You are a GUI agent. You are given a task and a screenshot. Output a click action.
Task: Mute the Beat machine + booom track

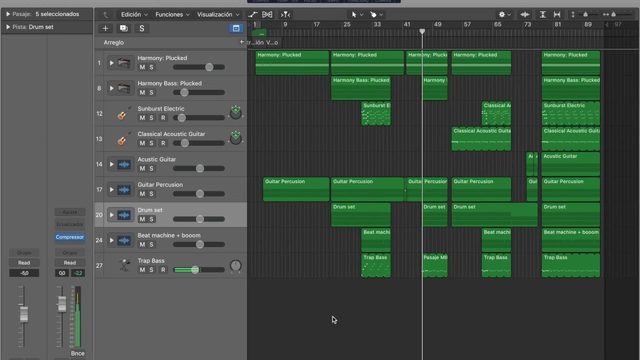[142, 244]
